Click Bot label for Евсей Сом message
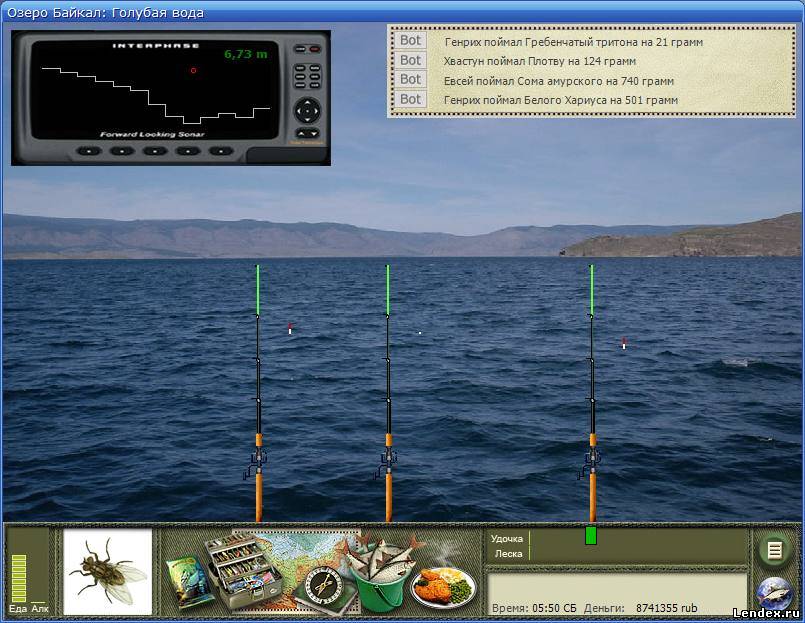The height and width of the screenshot is (623, 805). (410, 79)
